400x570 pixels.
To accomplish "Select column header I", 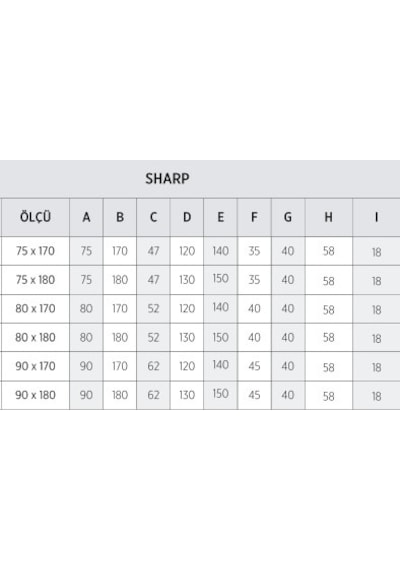I will coord(376,217).
